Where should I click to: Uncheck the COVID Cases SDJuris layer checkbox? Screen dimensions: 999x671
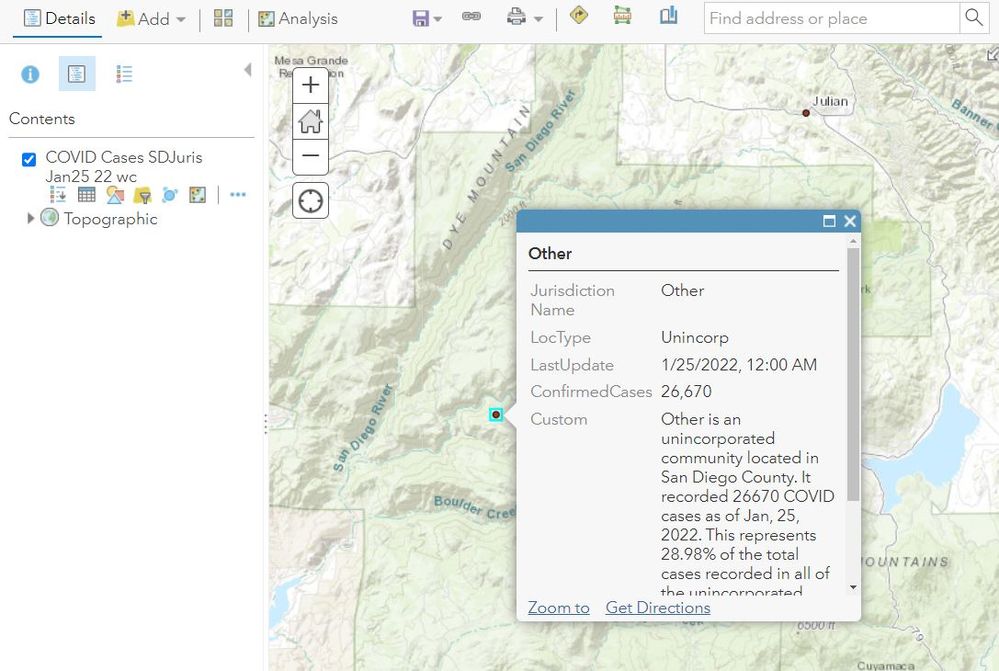29,159
